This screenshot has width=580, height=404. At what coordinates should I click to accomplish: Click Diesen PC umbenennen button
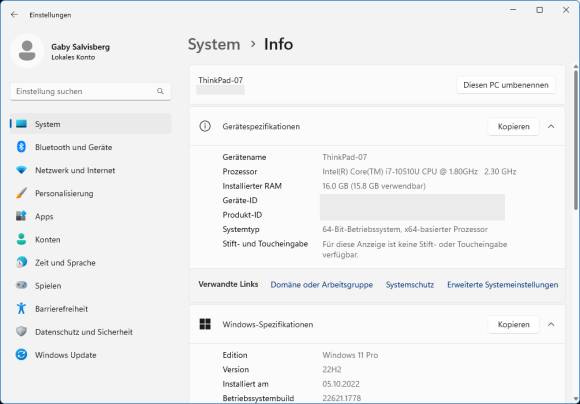[506, 85]
